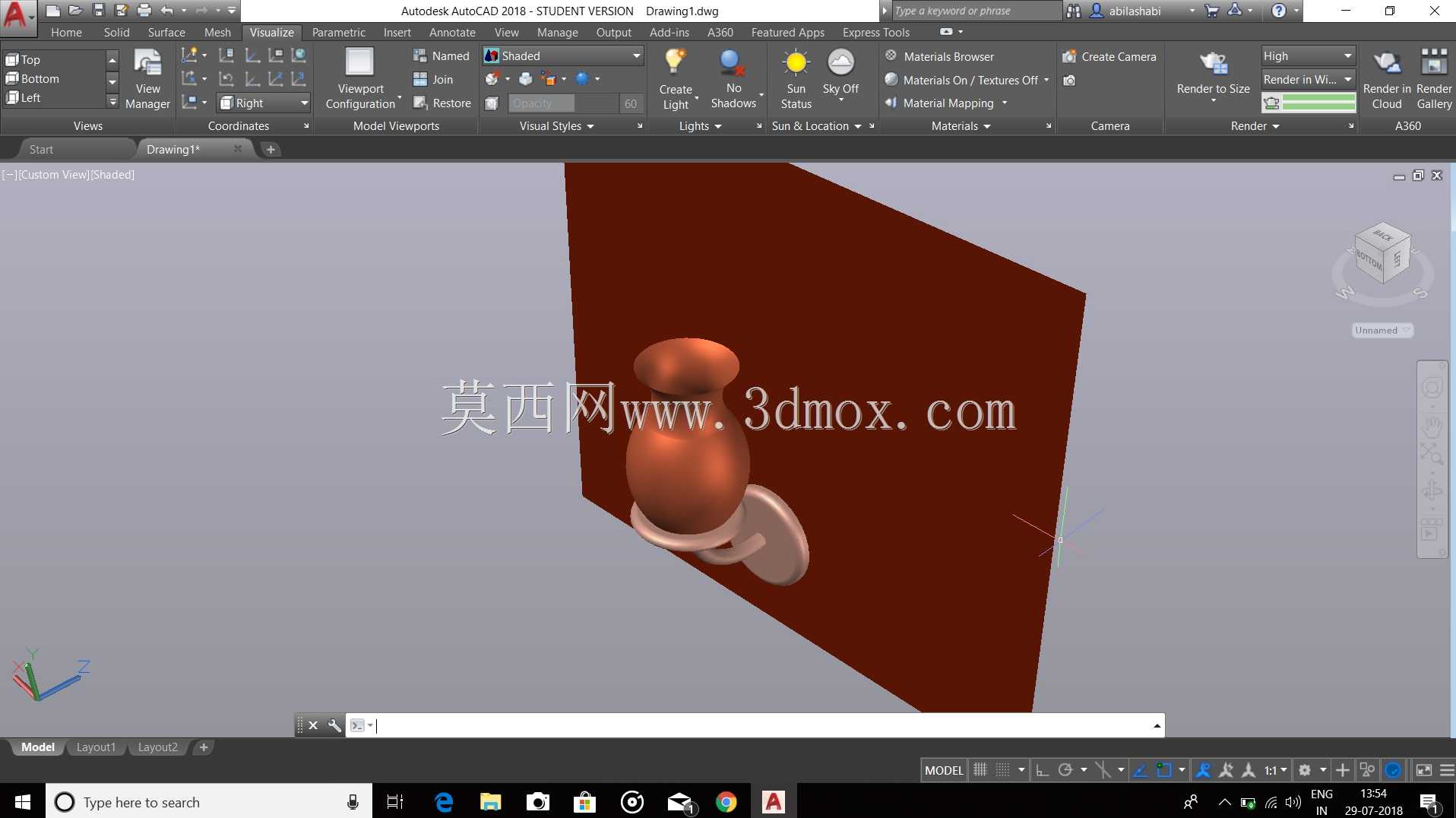
Task: Click Render to Size
Action: click(1213, 76)
